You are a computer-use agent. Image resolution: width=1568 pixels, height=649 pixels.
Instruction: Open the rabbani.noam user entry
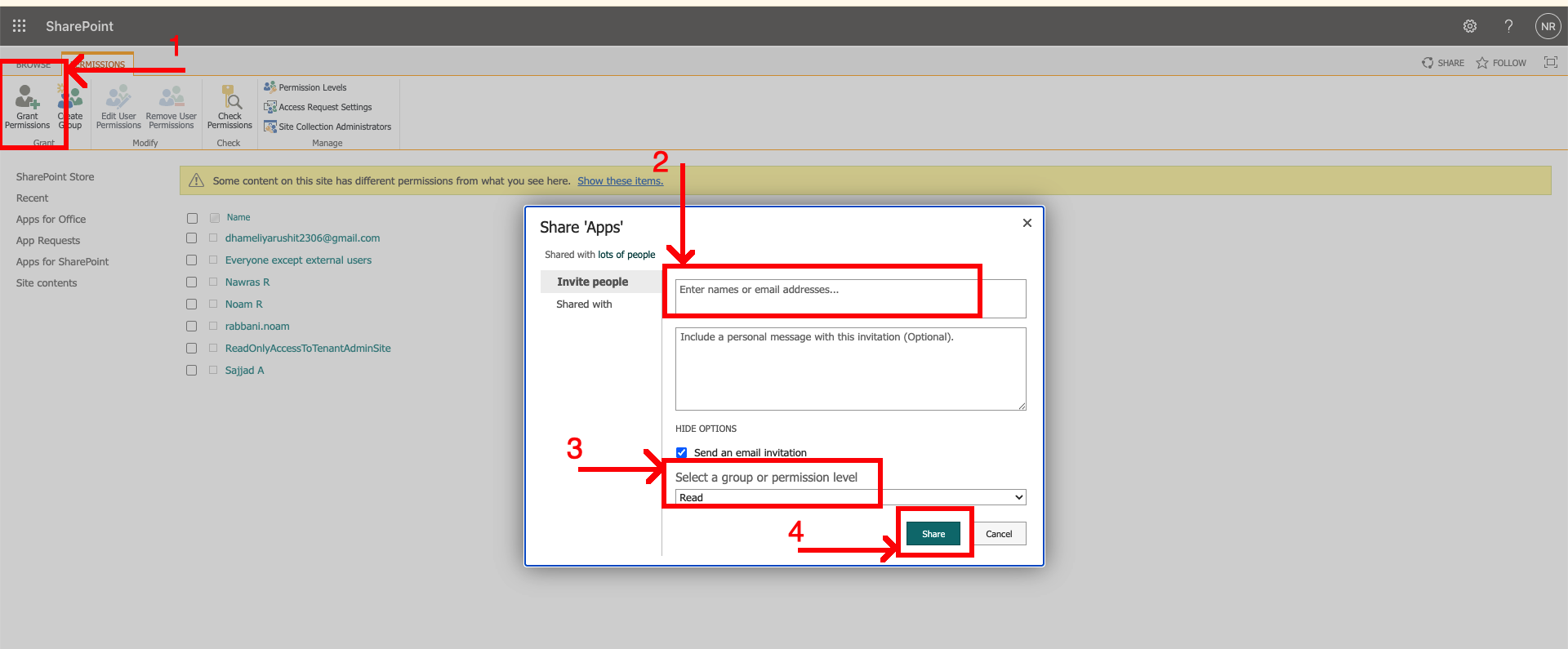pos(257,327)
